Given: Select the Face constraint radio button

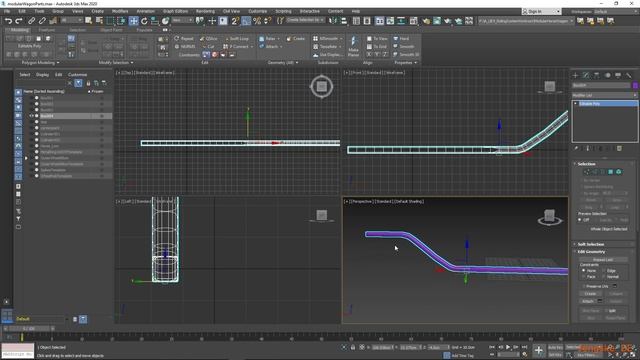Looking at the screenshot, I should tap(584, 276).
